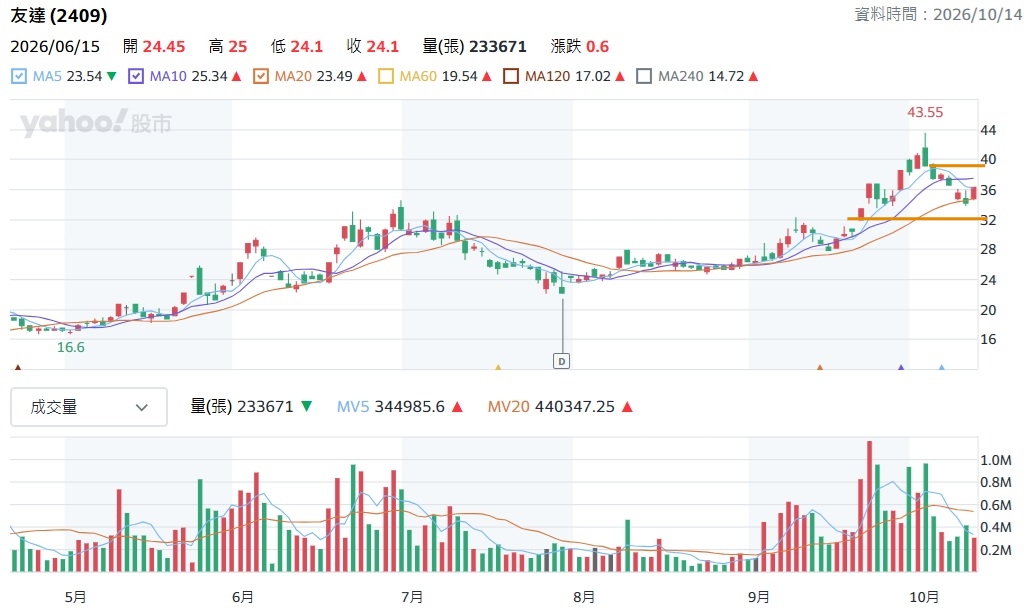
Task: Click the change value 漲跌 0.6
Action: pos(580,47)
